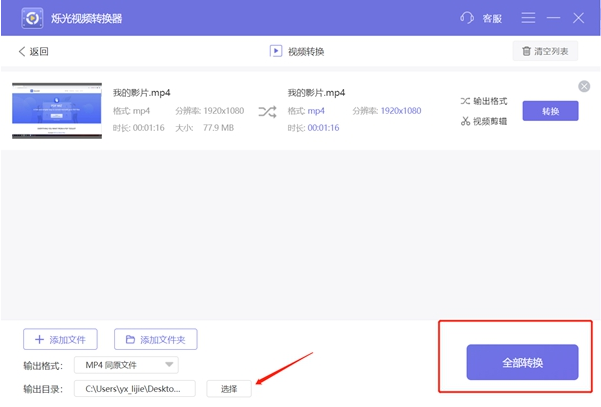This screenshot has height=407, width=601.
Task: Convert this file with 转换 button
Action: [x=550, y=111]
